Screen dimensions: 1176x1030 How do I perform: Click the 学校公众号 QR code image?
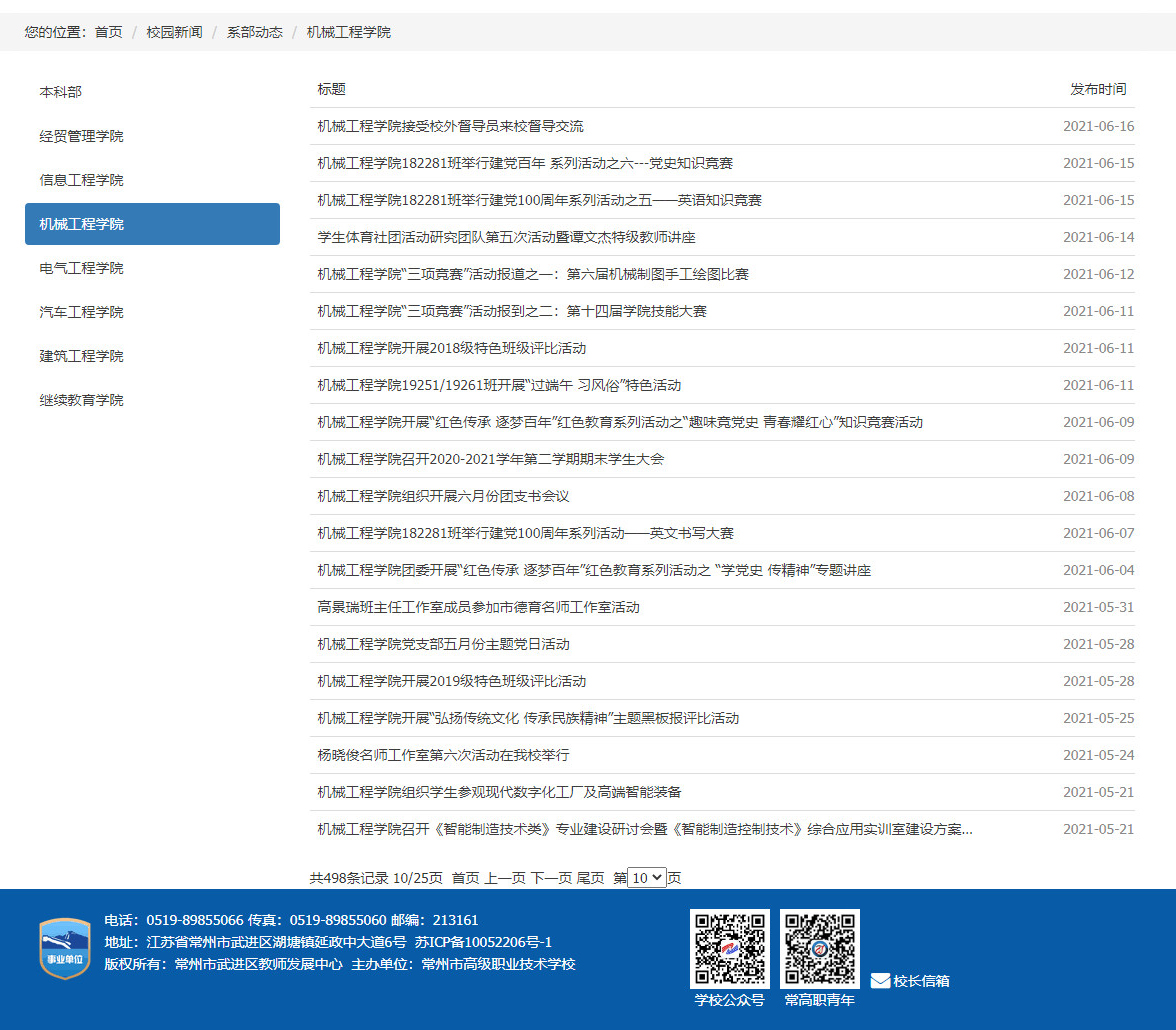[729, 948]
